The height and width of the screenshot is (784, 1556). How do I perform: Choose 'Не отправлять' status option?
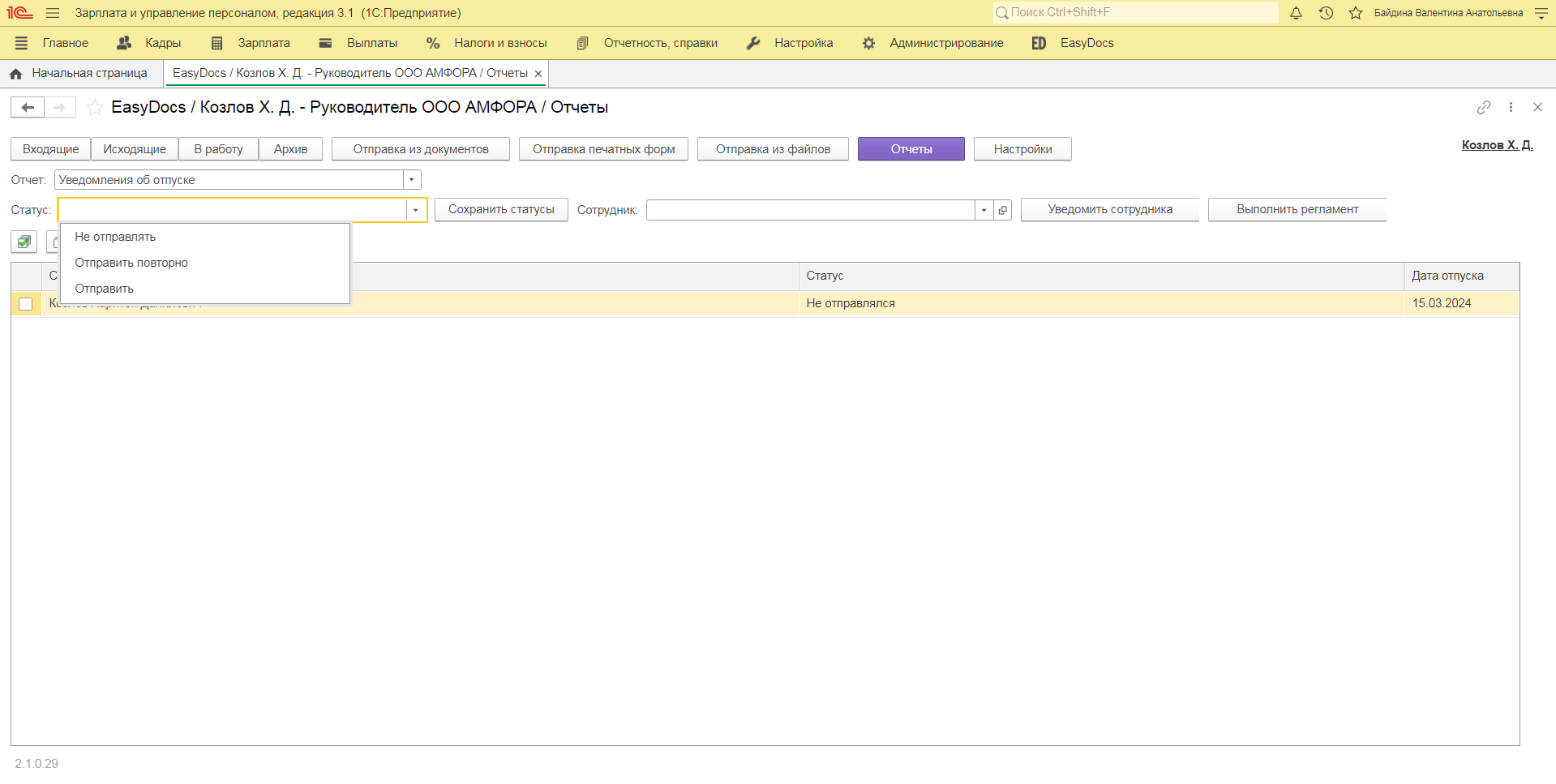(x=115, y=237)
